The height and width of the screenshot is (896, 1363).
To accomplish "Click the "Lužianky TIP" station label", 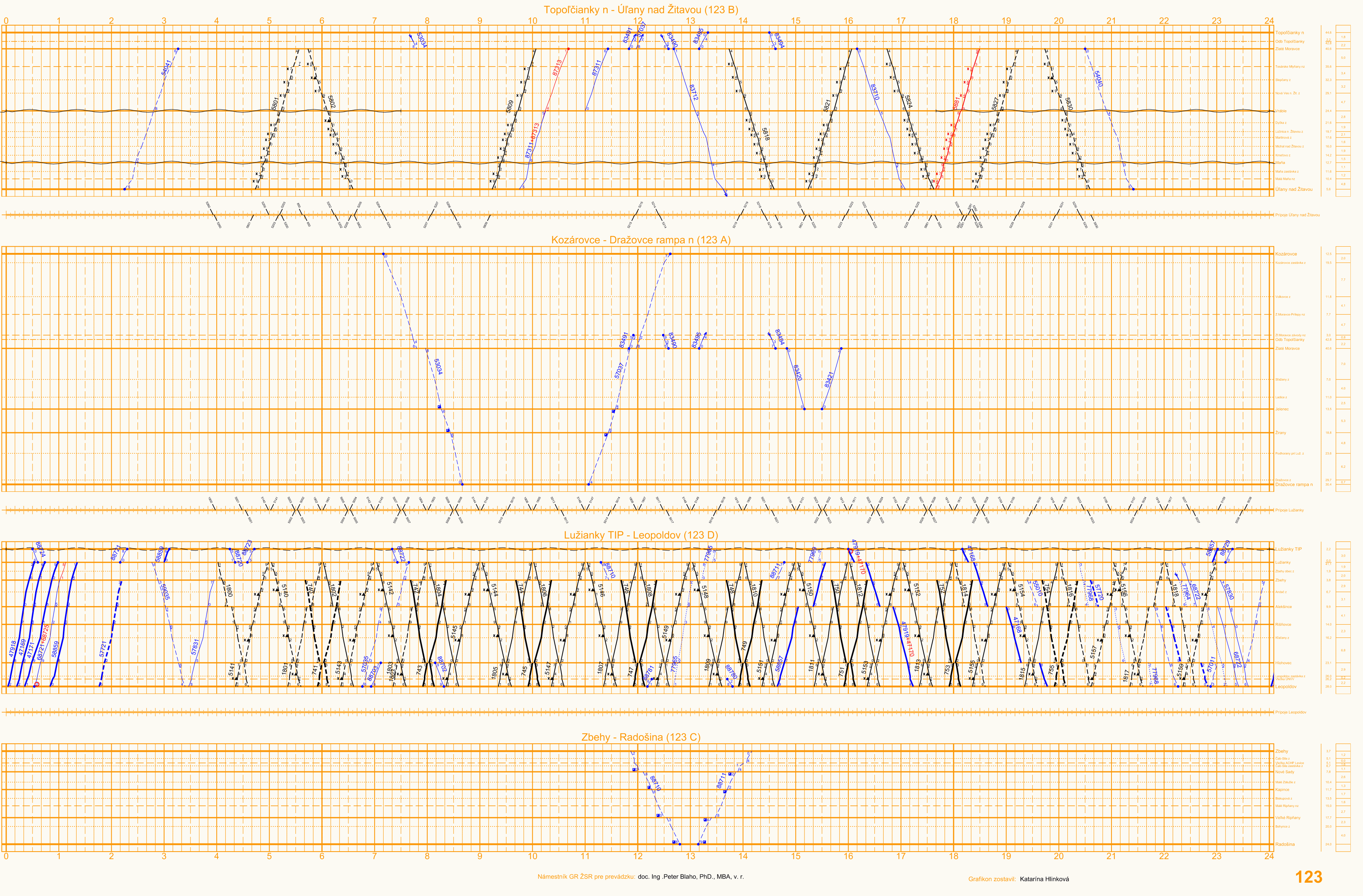I will pos(1289,550).
